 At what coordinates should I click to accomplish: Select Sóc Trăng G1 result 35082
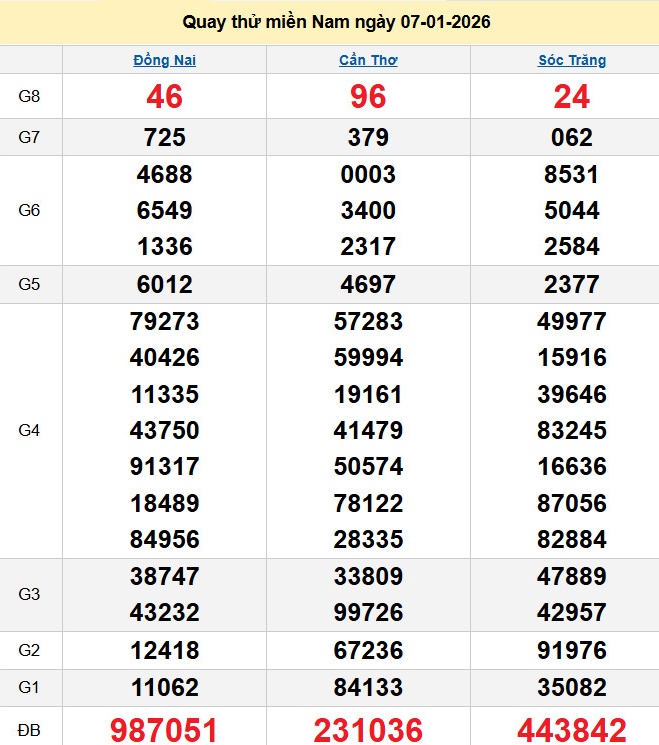pyautogui.click(x=572, y=688)
